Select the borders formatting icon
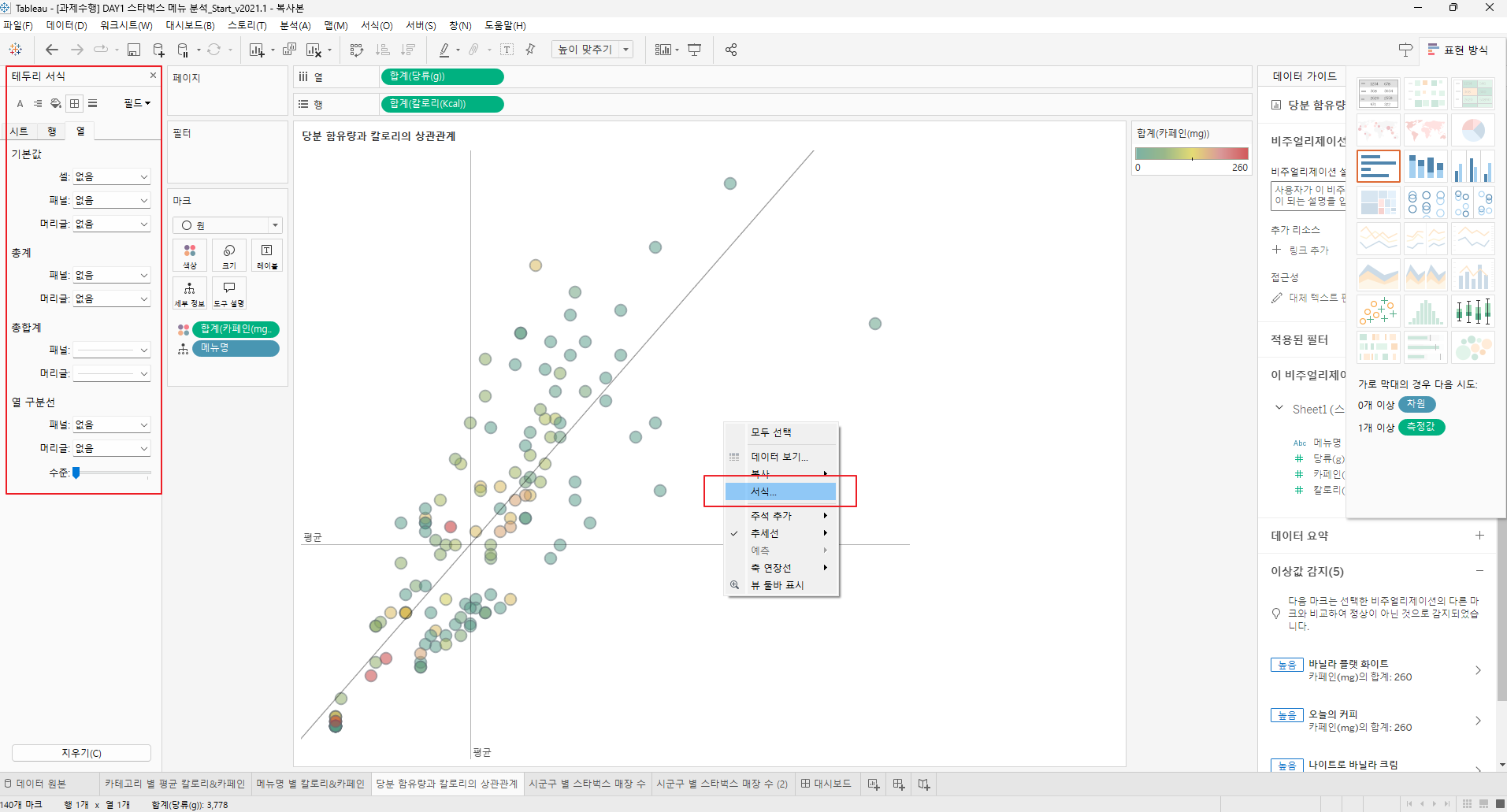 click(x=74, y=103)
